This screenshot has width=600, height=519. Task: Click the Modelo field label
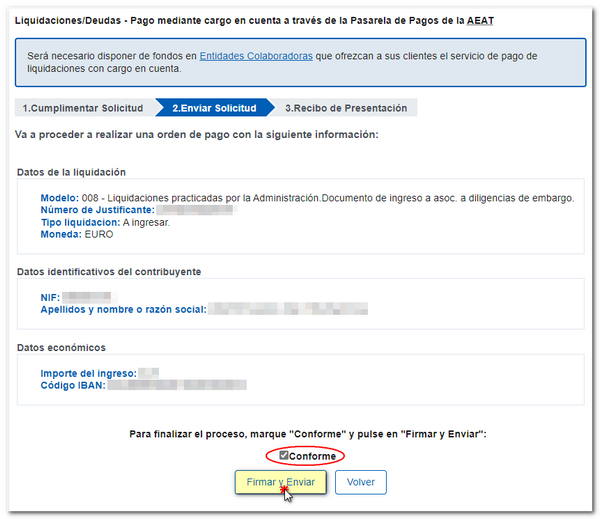[59, 198]
